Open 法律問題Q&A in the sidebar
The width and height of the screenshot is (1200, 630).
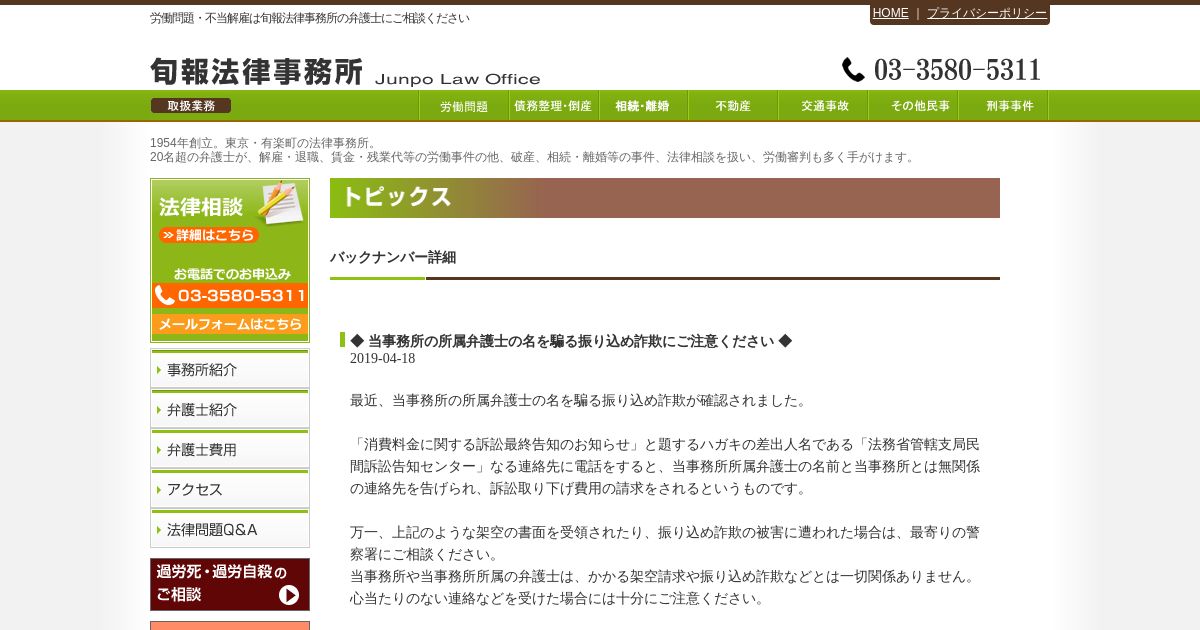point(230,529)
